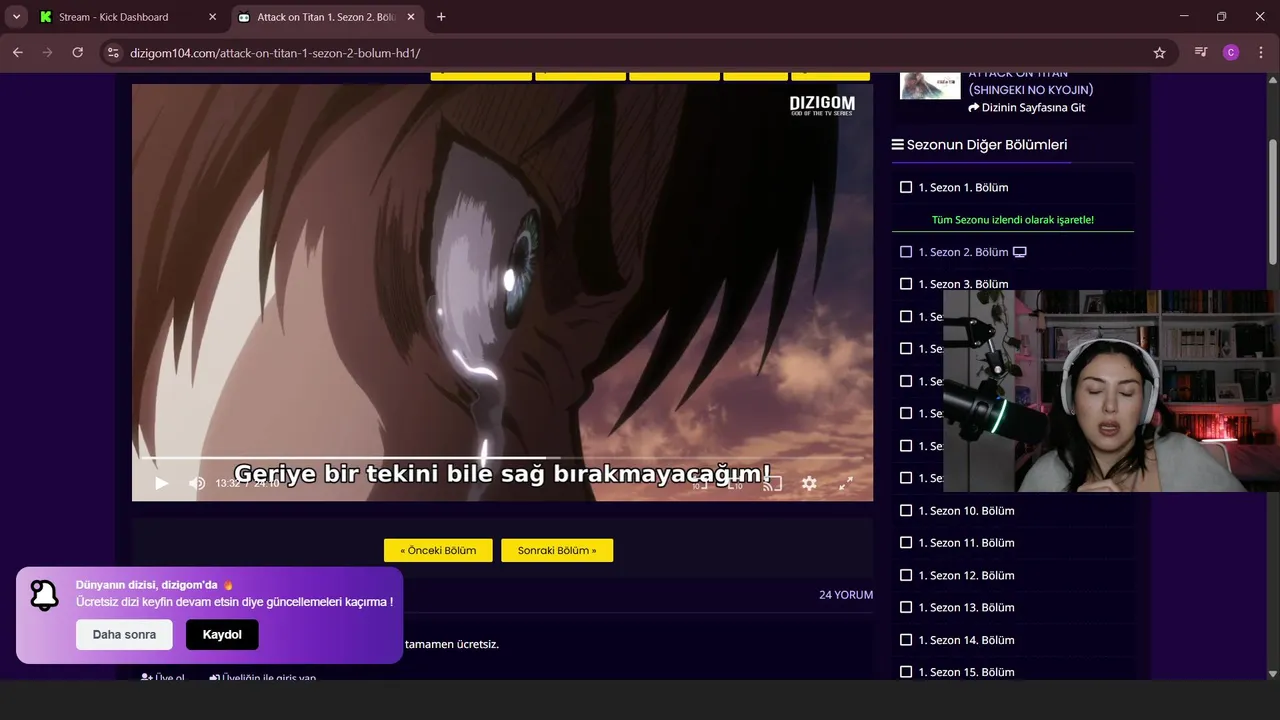Tick the checkbox for 1. Sezon 3. Bölüm

click(x=906, y=284)
